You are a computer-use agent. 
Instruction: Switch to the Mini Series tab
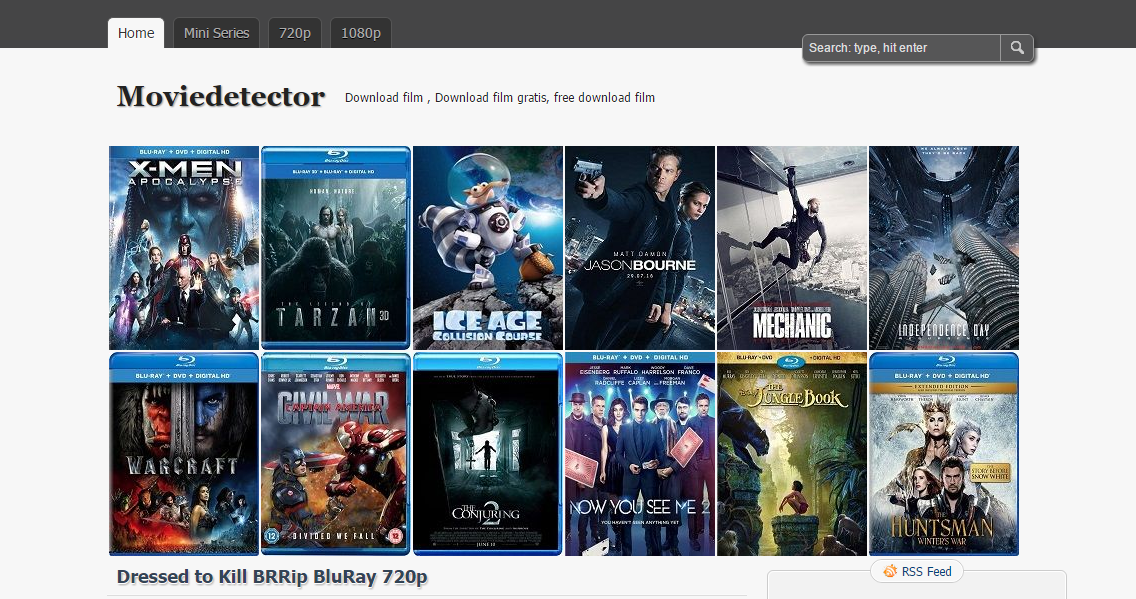click(x=216, y=33)
